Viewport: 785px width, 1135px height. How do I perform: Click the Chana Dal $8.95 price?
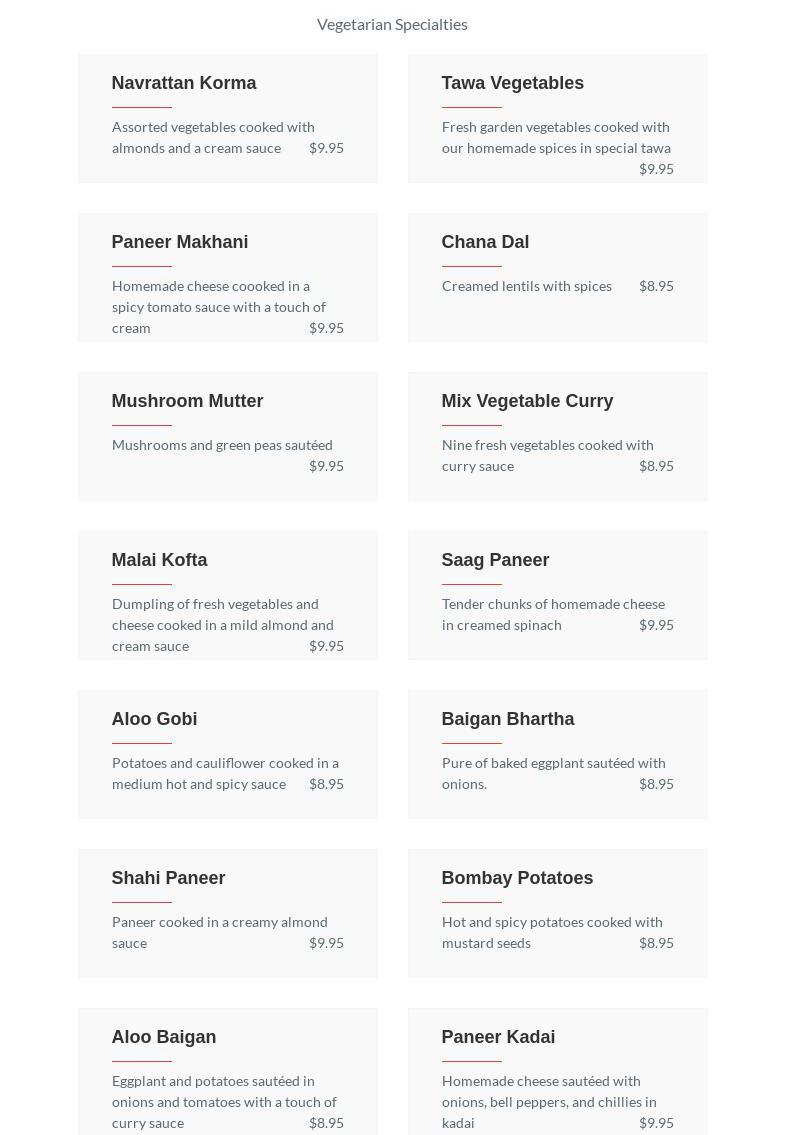tap(656, 286)
